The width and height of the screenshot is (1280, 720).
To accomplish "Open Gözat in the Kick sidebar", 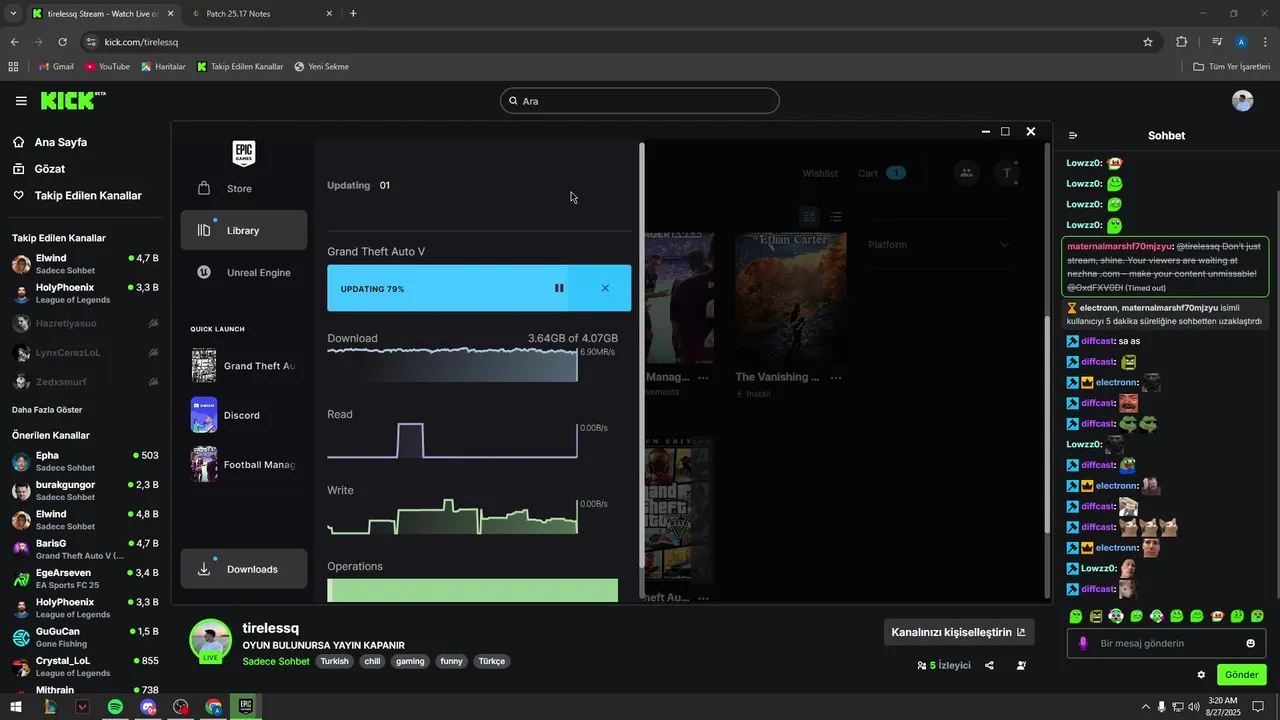I will (49, 169).
